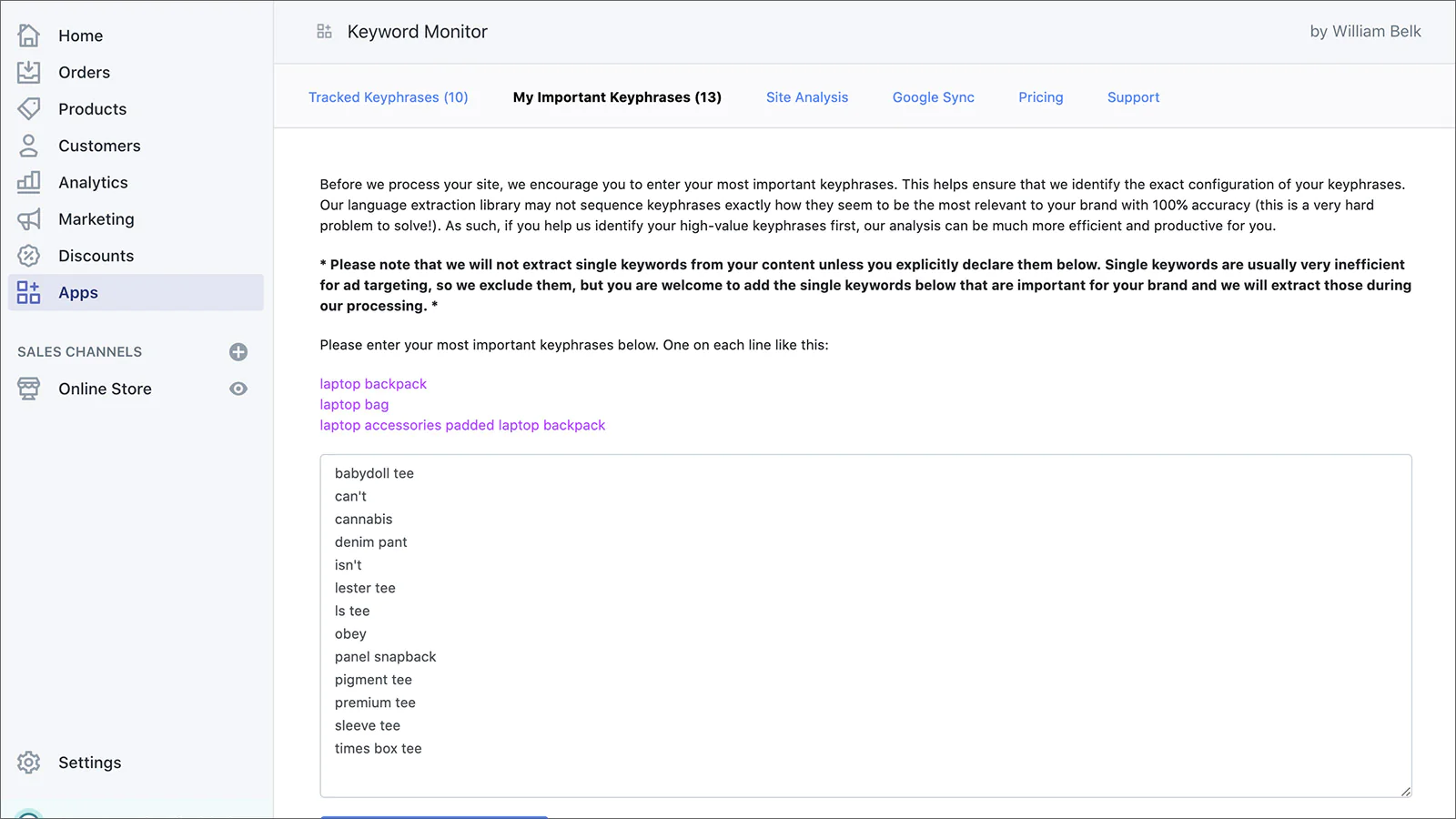The height and width of the screenshot is (819, 1456).
Task: Click the Online Store storefront icon
Action: [x=29, y=389]
